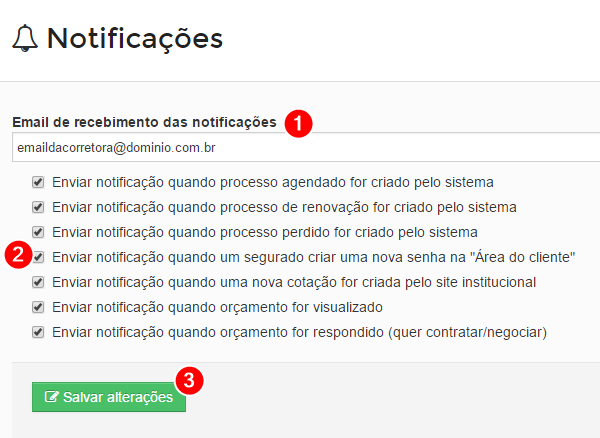Image resolution: width=600 pixels, height=438 pixels.
Task: Click the text label about site institucional cotação
Action: pyautogui.click(x=294, y=282)
